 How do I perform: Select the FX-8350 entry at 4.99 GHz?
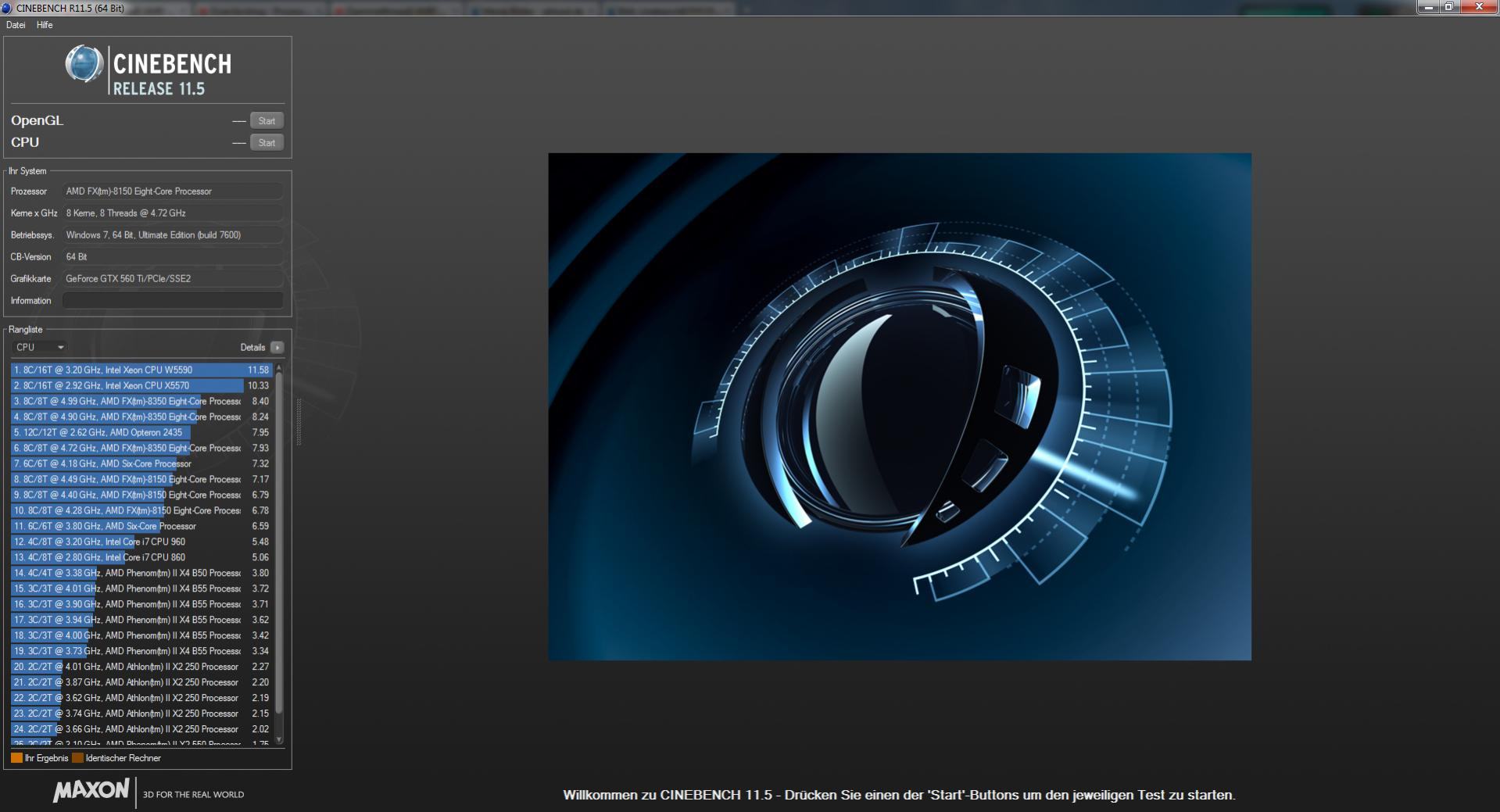[141, 401]
